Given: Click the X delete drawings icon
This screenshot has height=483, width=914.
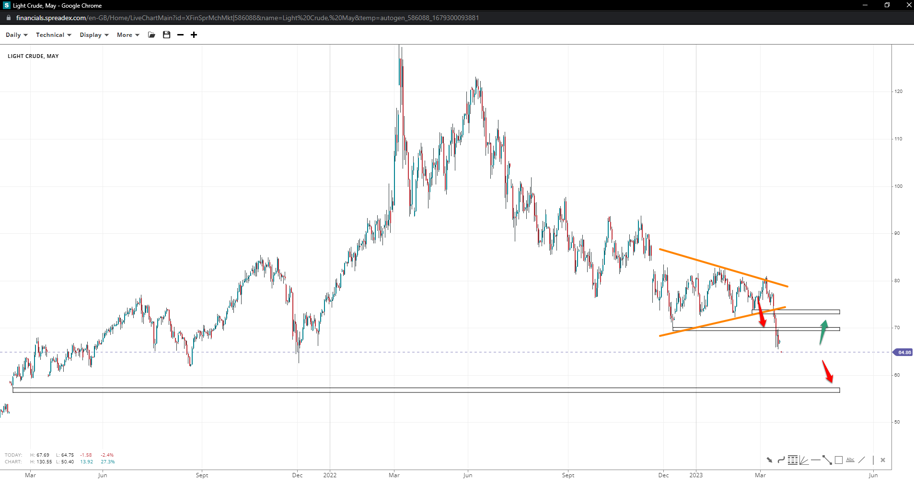Looking at the screenshot, I should tap(883, 460).
